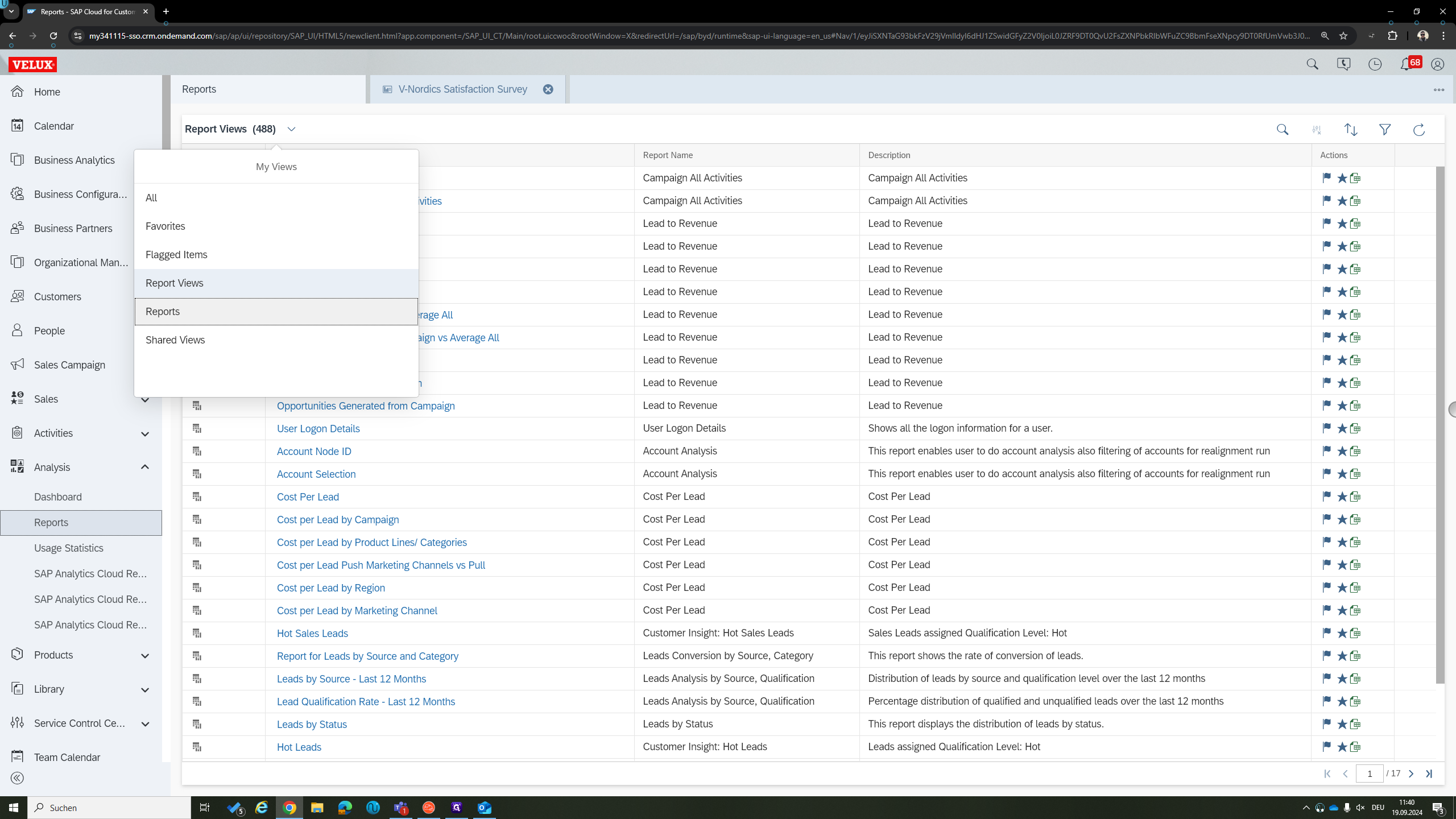Open Excel export icon for Hot Leads row
Image resolution: width=1456 pixels, height=819 pixels.
pyautogui.click(x=1355, y=747)
